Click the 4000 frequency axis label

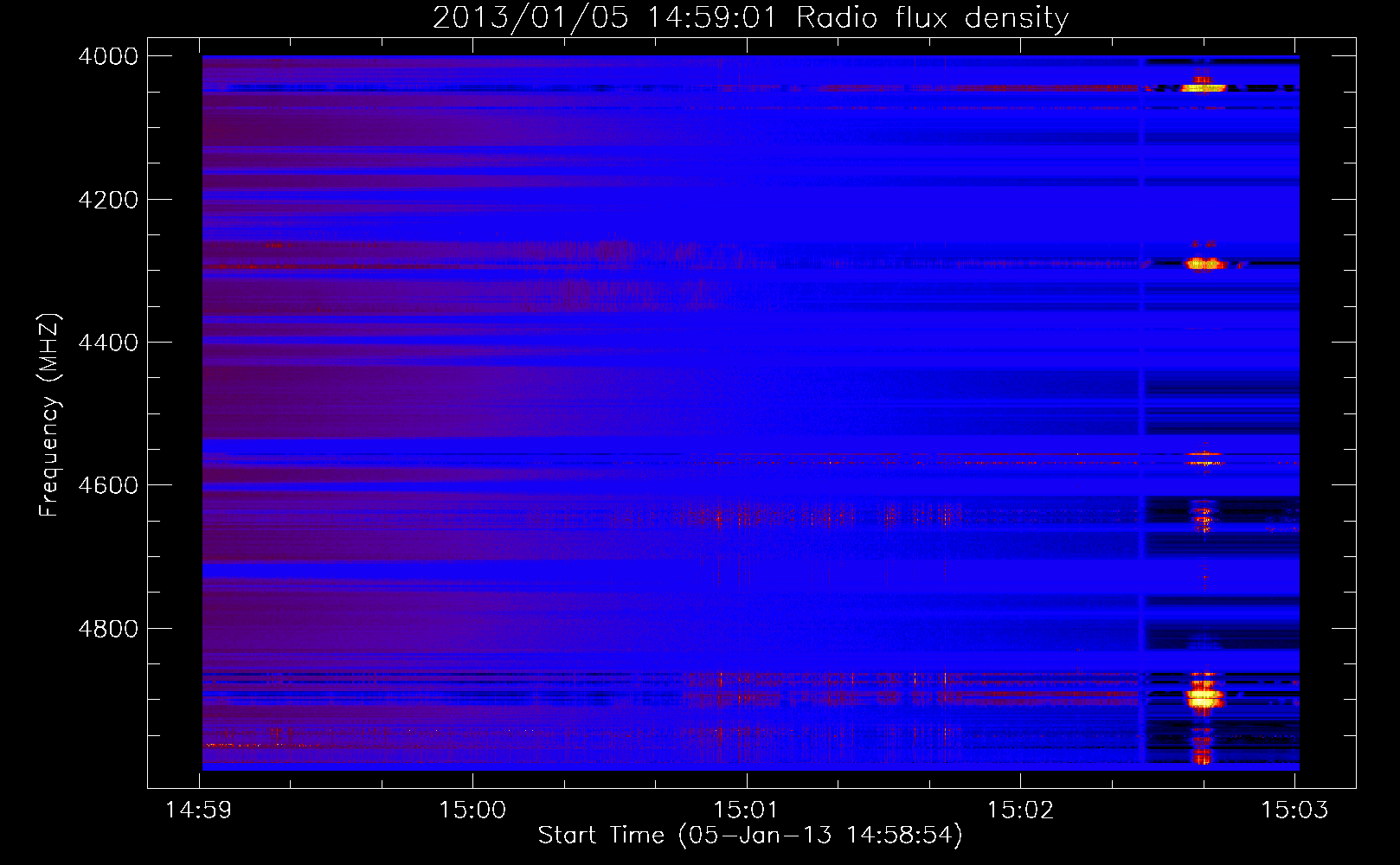pyautogui.click(x=108, y=56)
